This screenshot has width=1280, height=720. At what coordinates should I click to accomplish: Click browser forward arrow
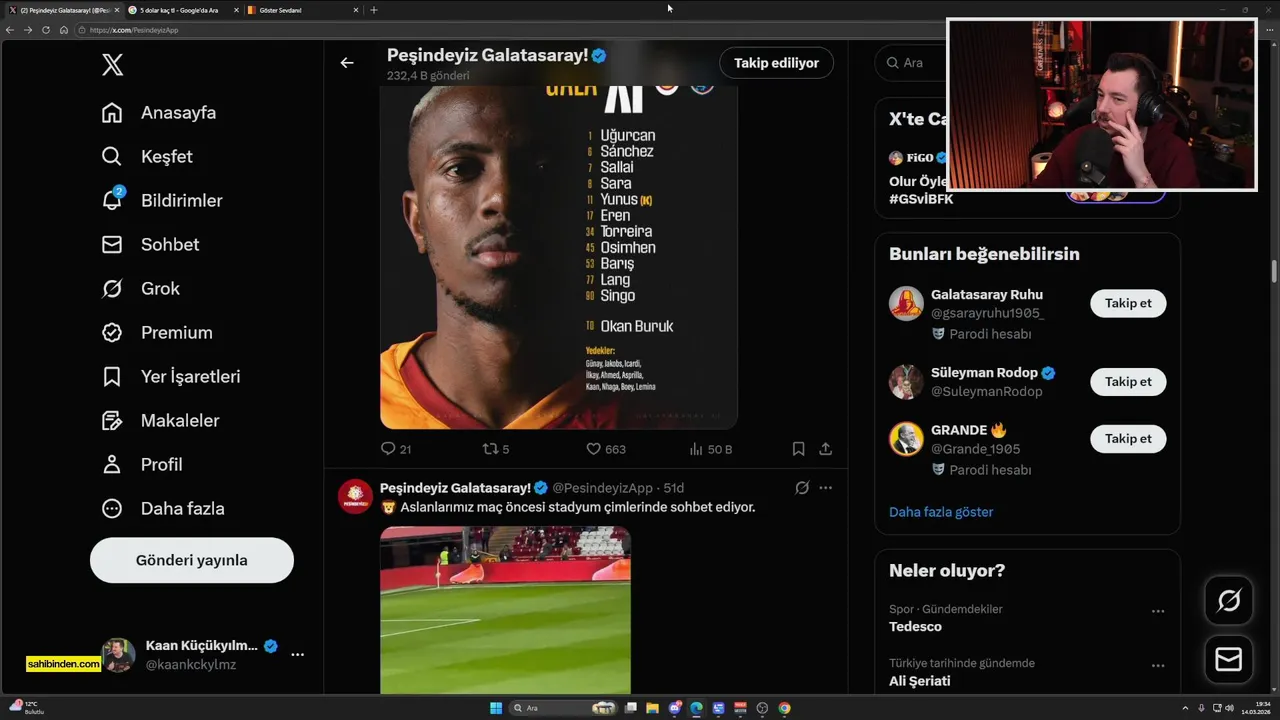(x=28, y=30)
